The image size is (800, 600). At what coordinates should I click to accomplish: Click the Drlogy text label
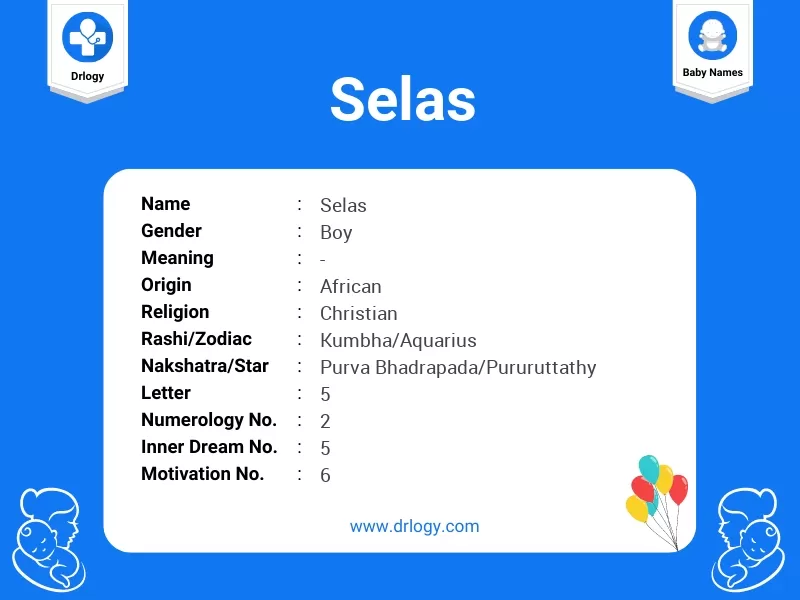[x=87, y=76]
